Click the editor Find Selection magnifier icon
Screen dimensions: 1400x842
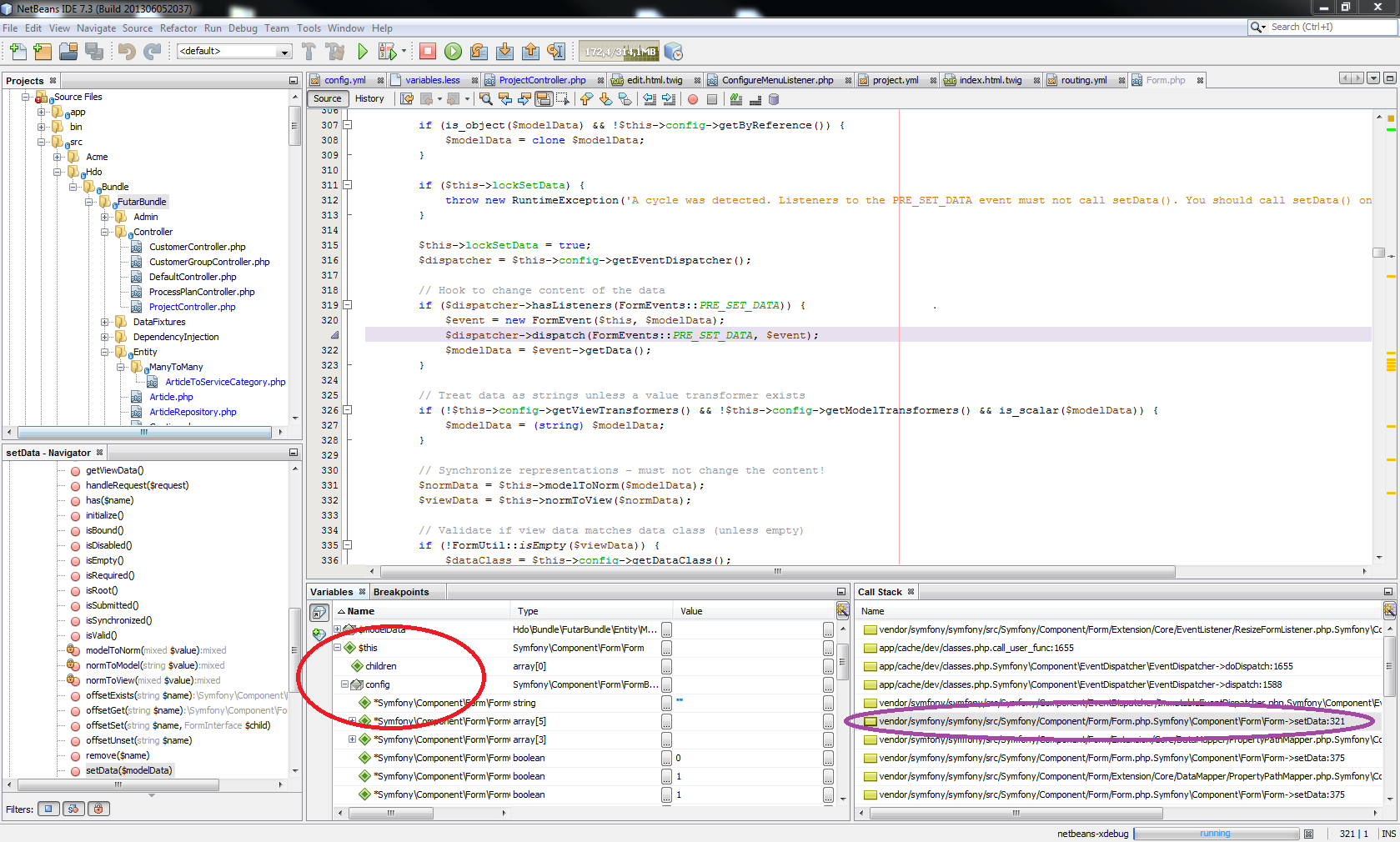(x=486, y=99)
